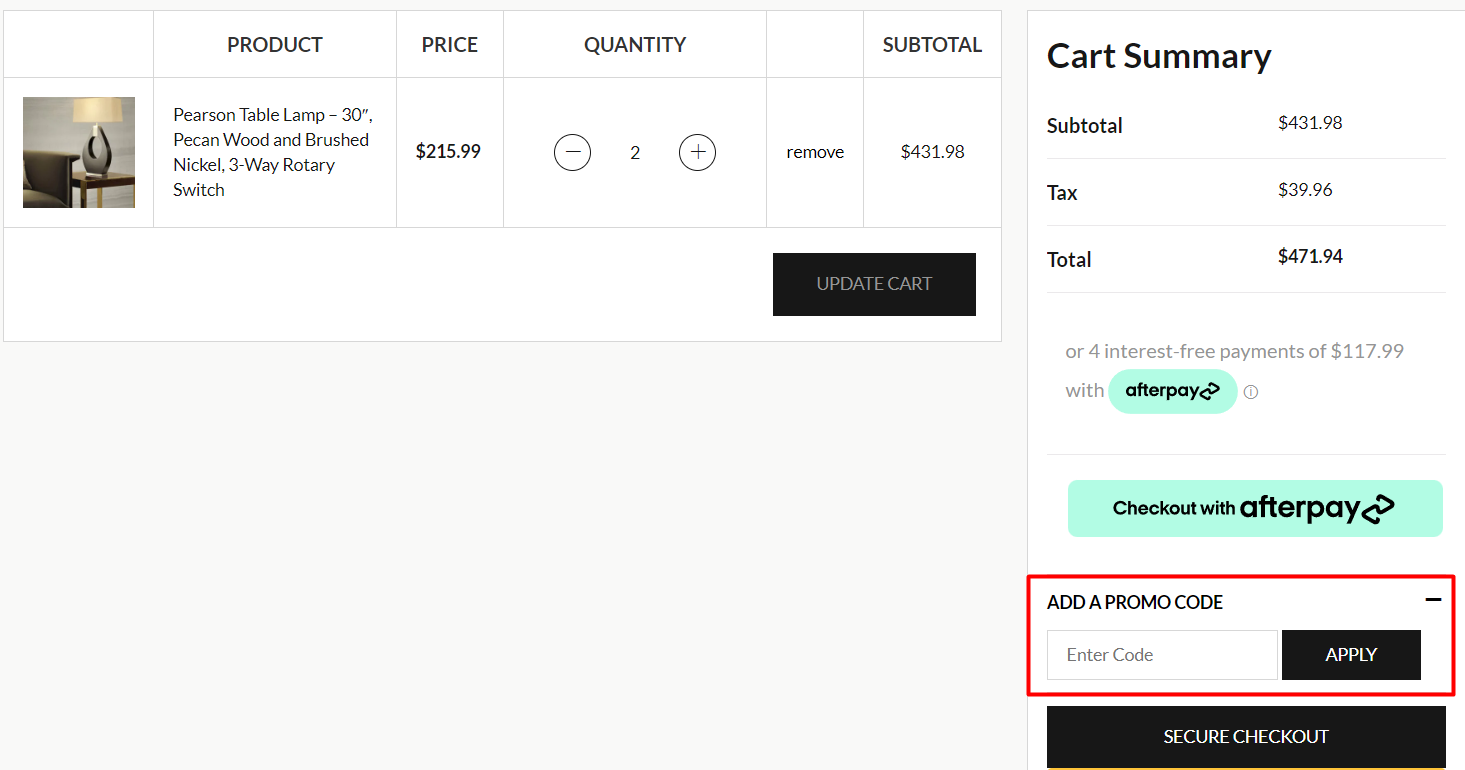The height and width of the screenshot is (770, 1465).
Task: Click the ADD A PROMO CODE label
Action: [x=1135, y=602]
